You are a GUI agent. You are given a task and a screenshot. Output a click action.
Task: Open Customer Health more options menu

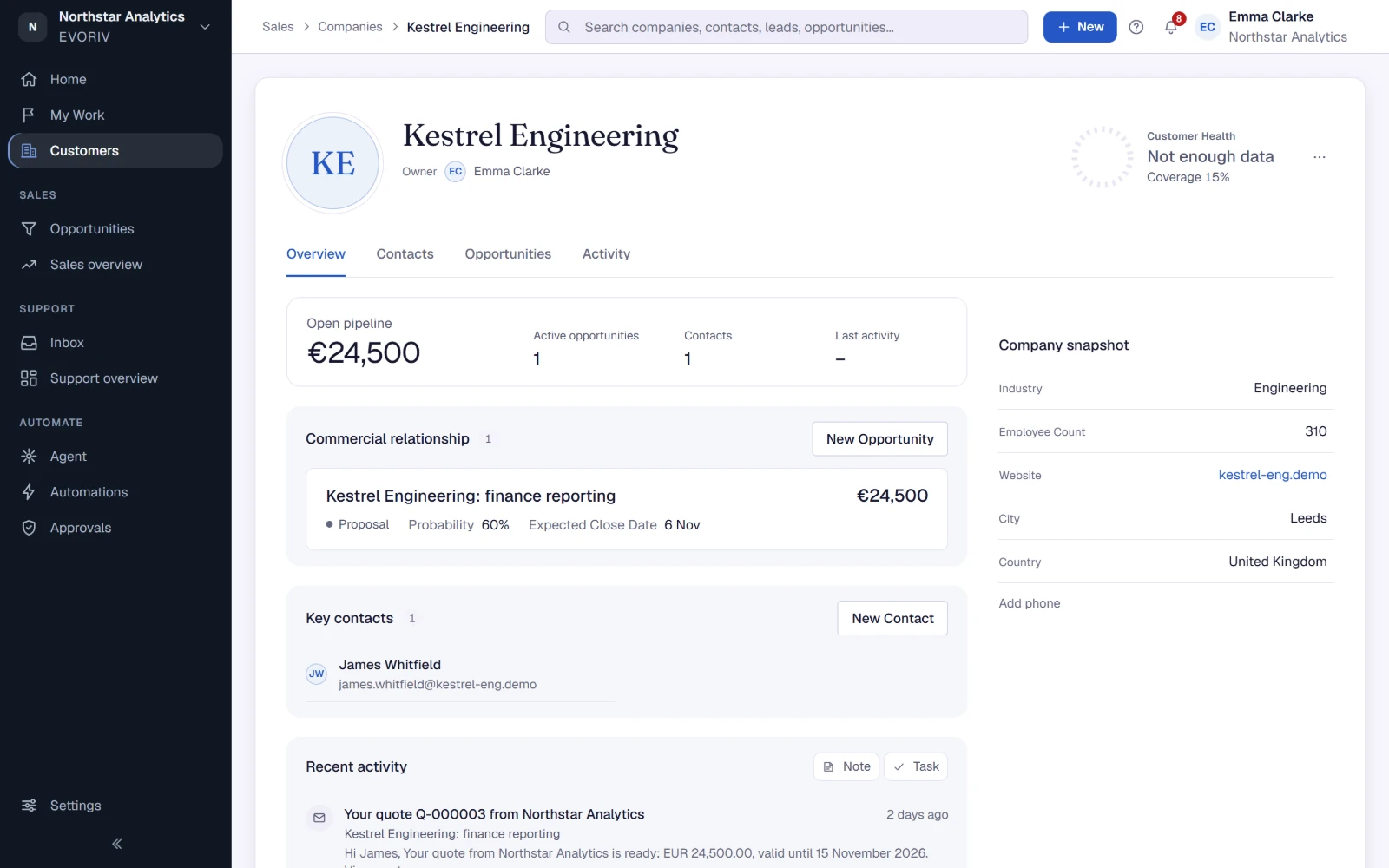[x=1320, y=157]
